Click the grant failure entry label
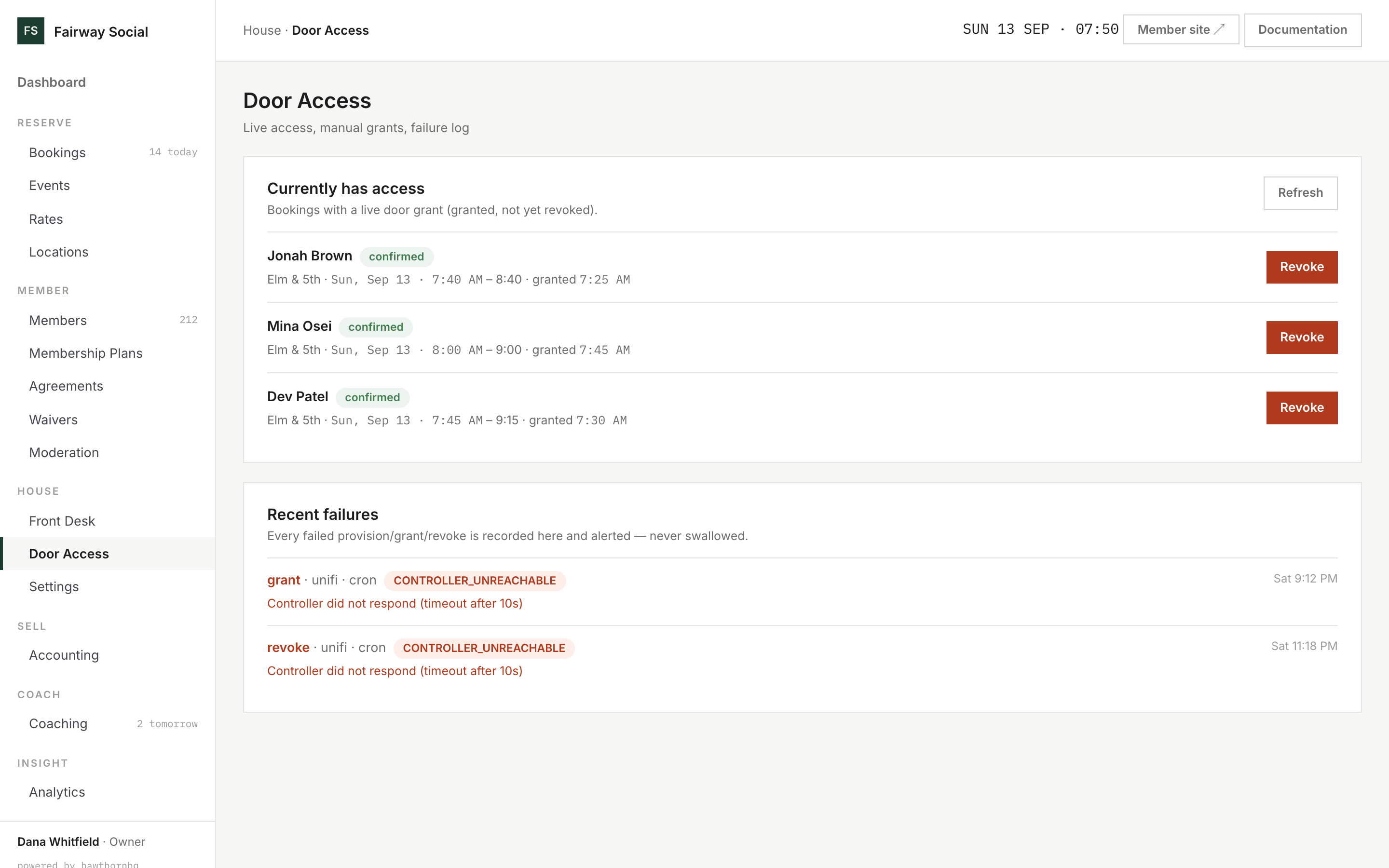Viewport: 1389px width, 868px height. (x=284, y=580)
